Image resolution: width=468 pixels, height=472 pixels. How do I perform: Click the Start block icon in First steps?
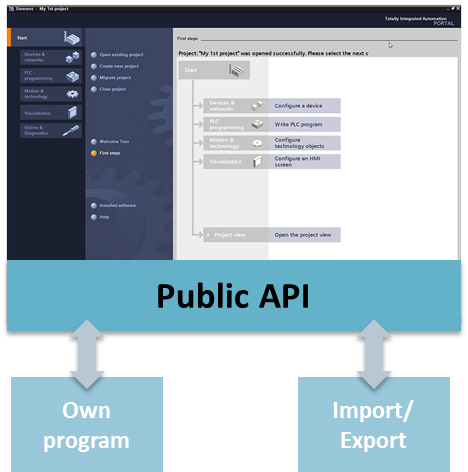pyautogui.click(x=236, y=70)
